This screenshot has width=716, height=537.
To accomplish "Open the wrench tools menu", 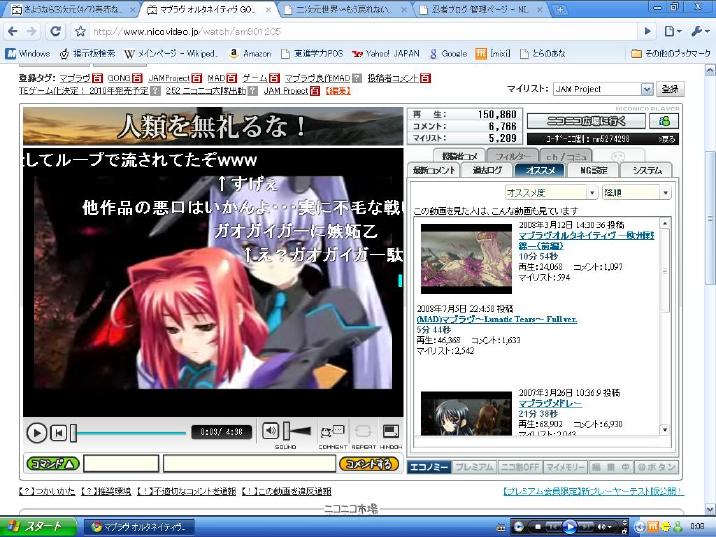I will pyautogui.click(x=699, y=31).
